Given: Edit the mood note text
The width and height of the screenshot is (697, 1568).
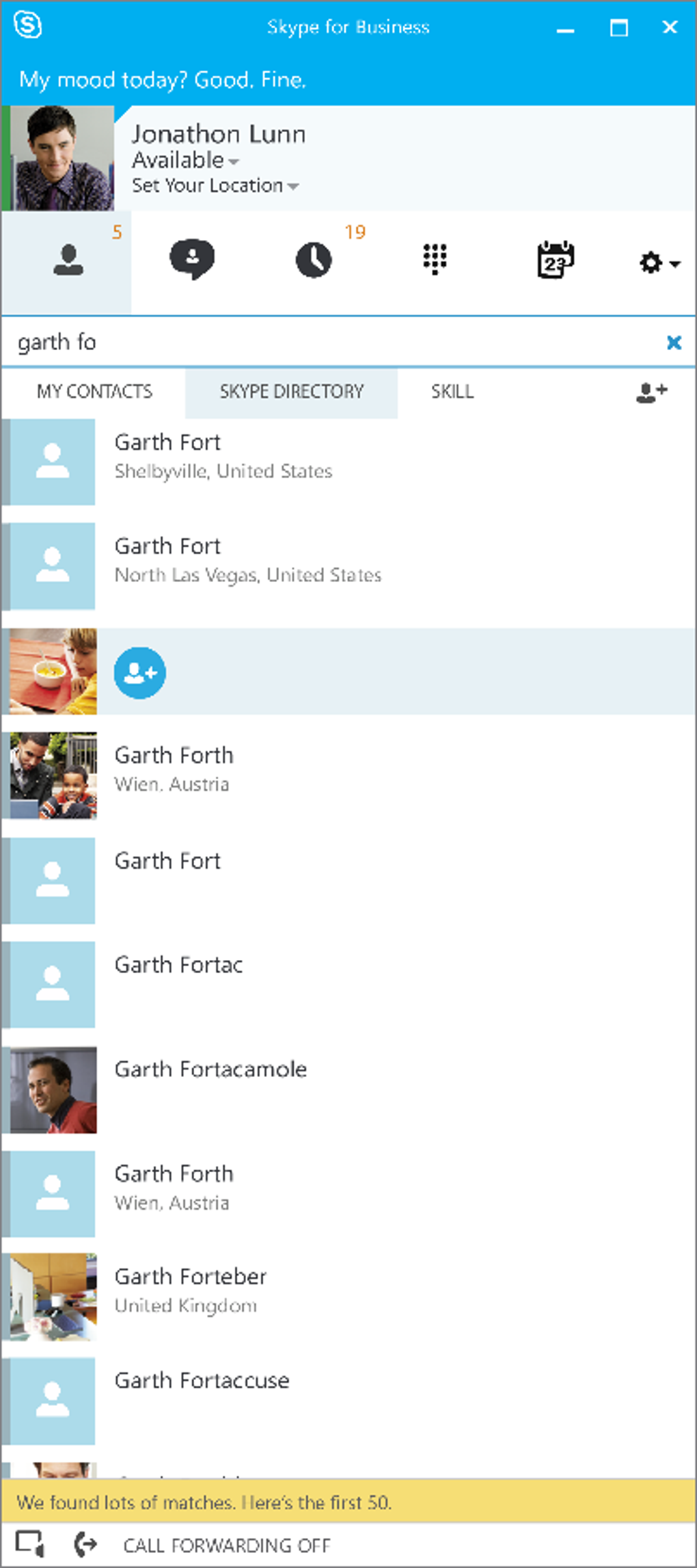Looking at the screenshot, I should pos(163,81).
